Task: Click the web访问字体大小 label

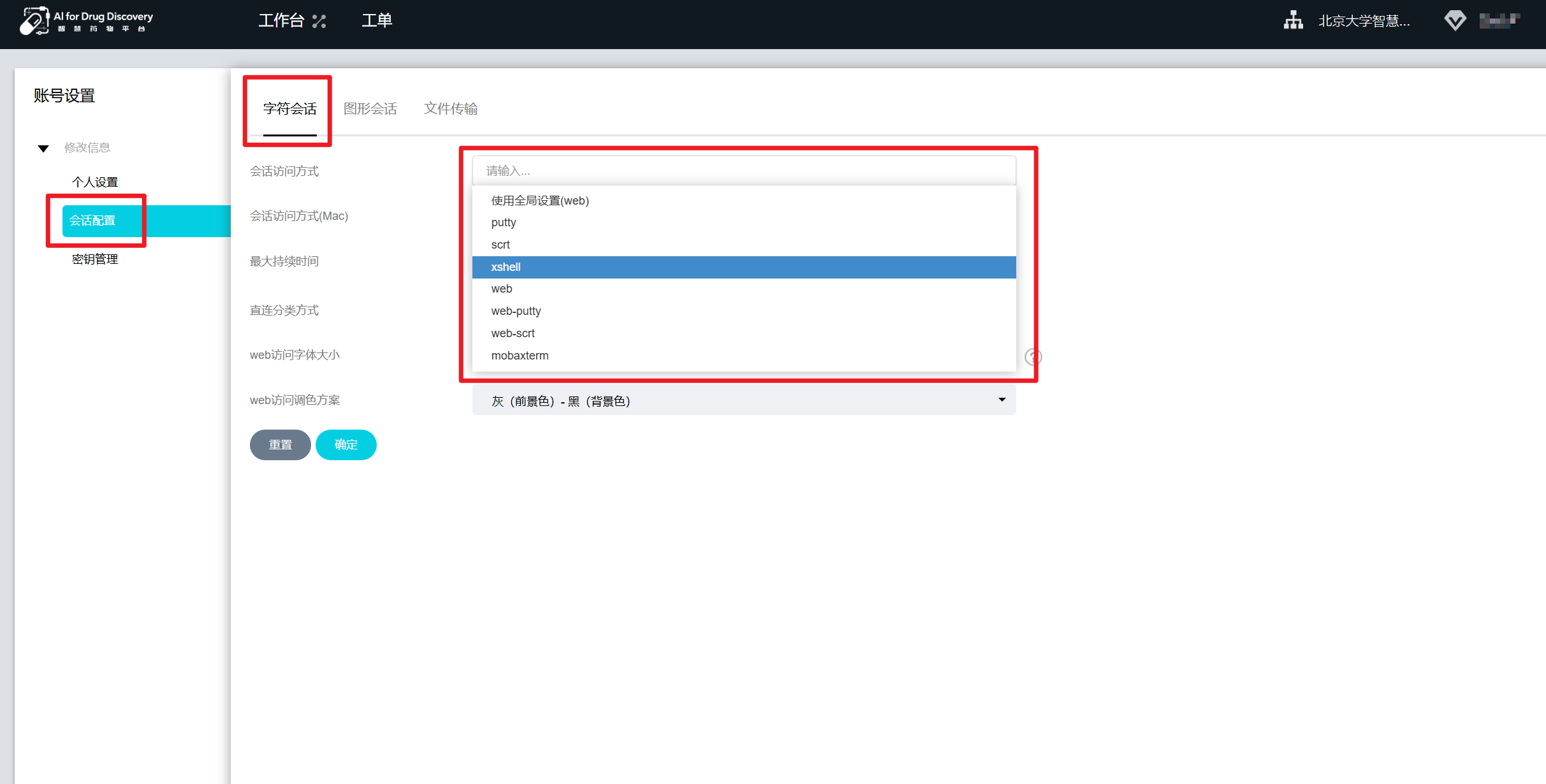Action: coord(295,355)
